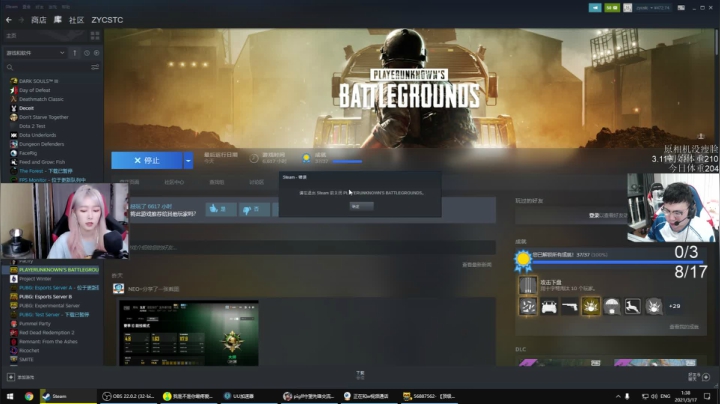
Task: Open friends and chat icon bottom right
Action: pos(706,377)
